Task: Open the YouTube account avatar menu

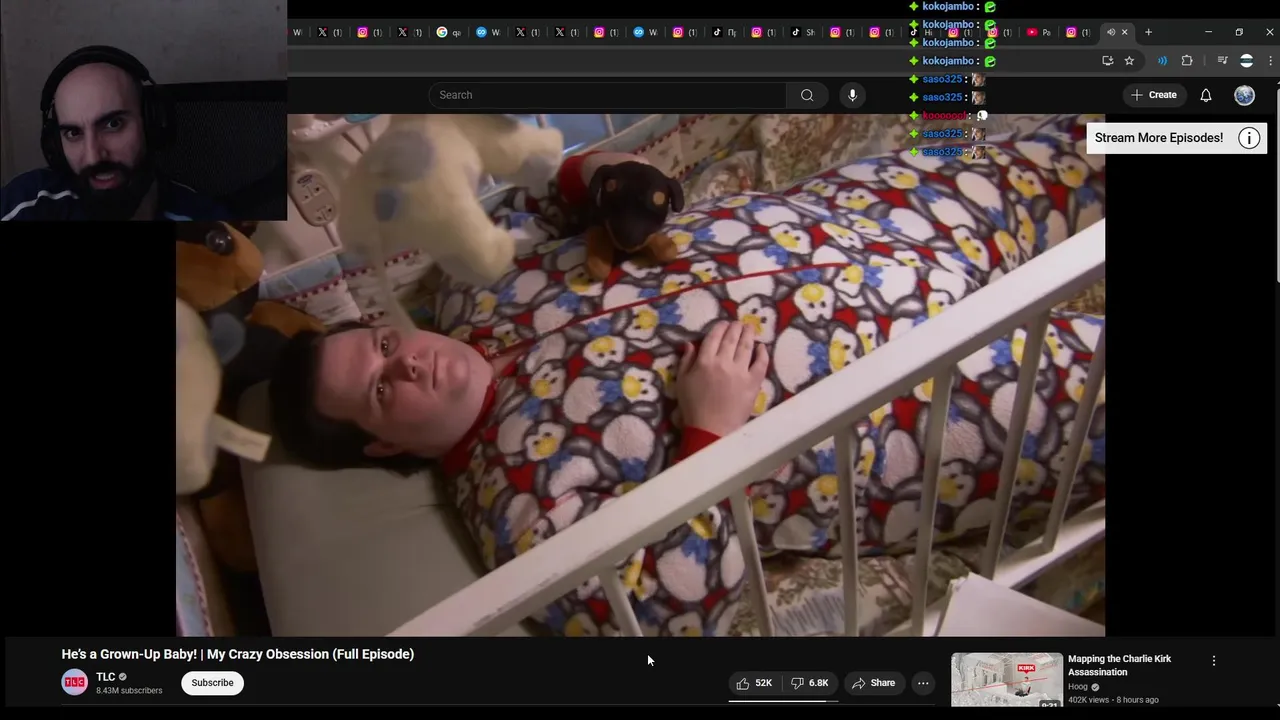Action: 1244,95
